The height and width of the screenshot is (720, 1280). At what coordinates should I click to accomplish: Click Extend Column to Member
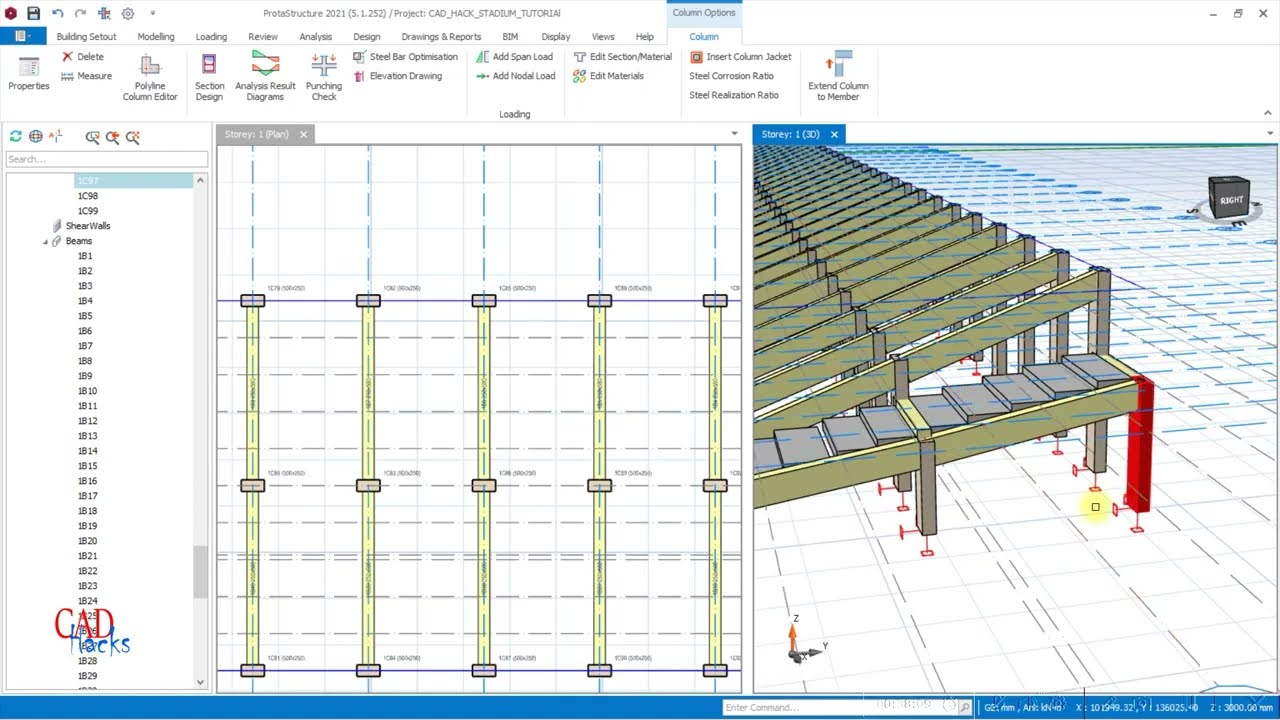(838, 77)
